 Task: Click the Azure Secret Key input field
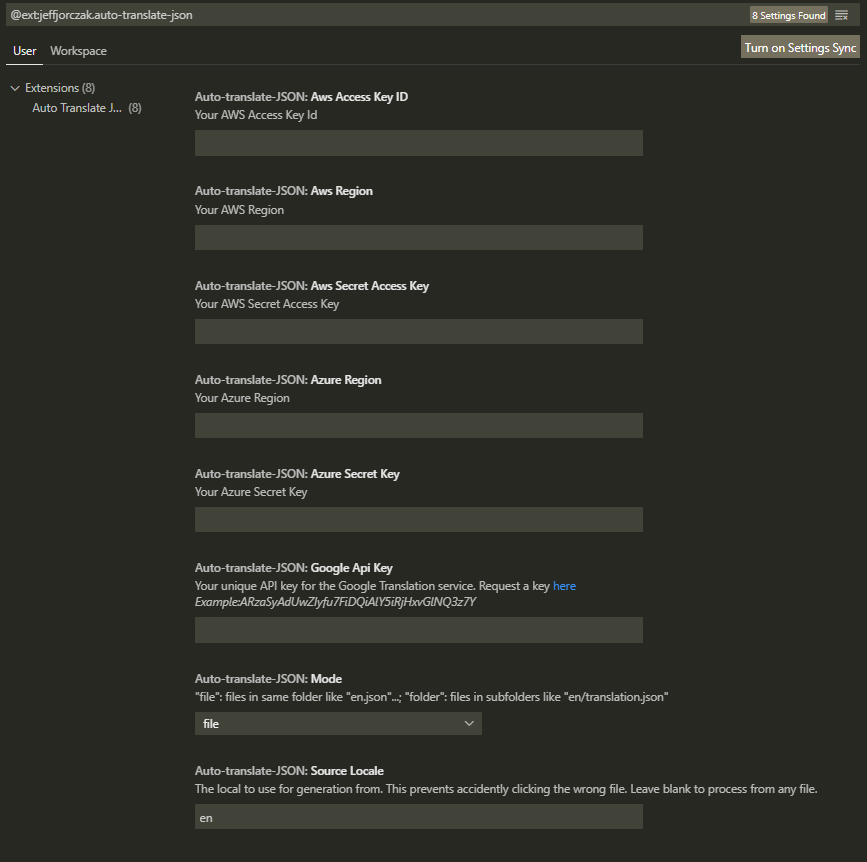pos(419,519)
